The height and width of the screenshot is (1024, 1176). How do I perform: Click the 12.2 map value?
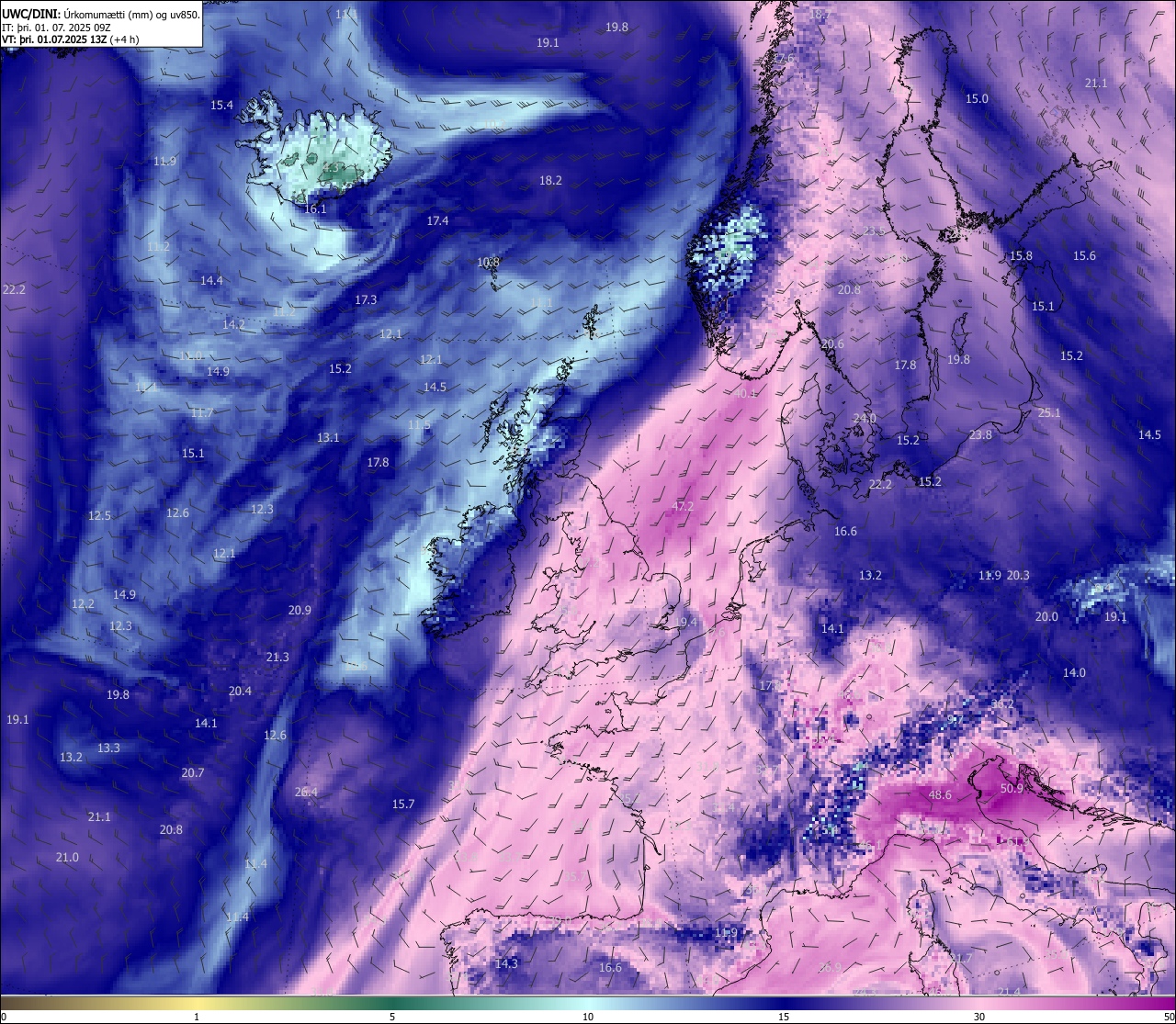83,604
